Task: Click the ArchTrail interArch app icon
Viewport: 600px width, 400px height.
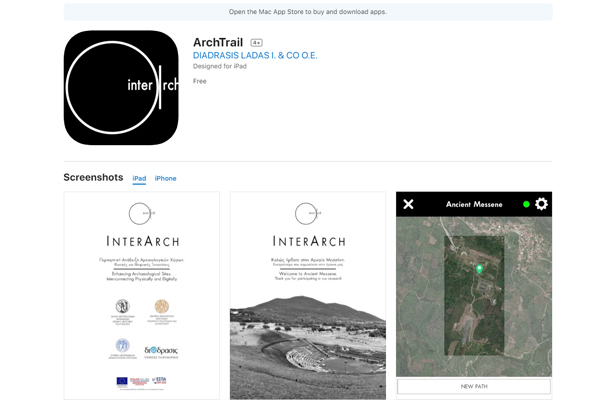Action: (121, 88)
